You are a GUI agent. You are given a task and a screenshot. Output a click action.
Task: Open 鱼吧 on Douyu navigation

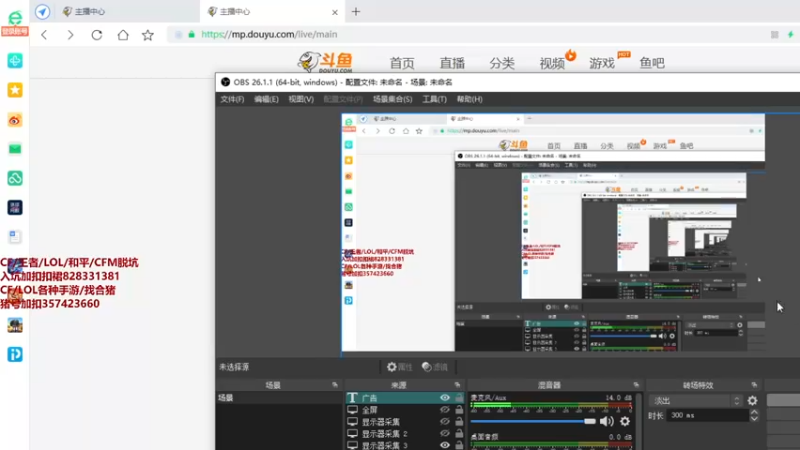click(x=652, y=63)
